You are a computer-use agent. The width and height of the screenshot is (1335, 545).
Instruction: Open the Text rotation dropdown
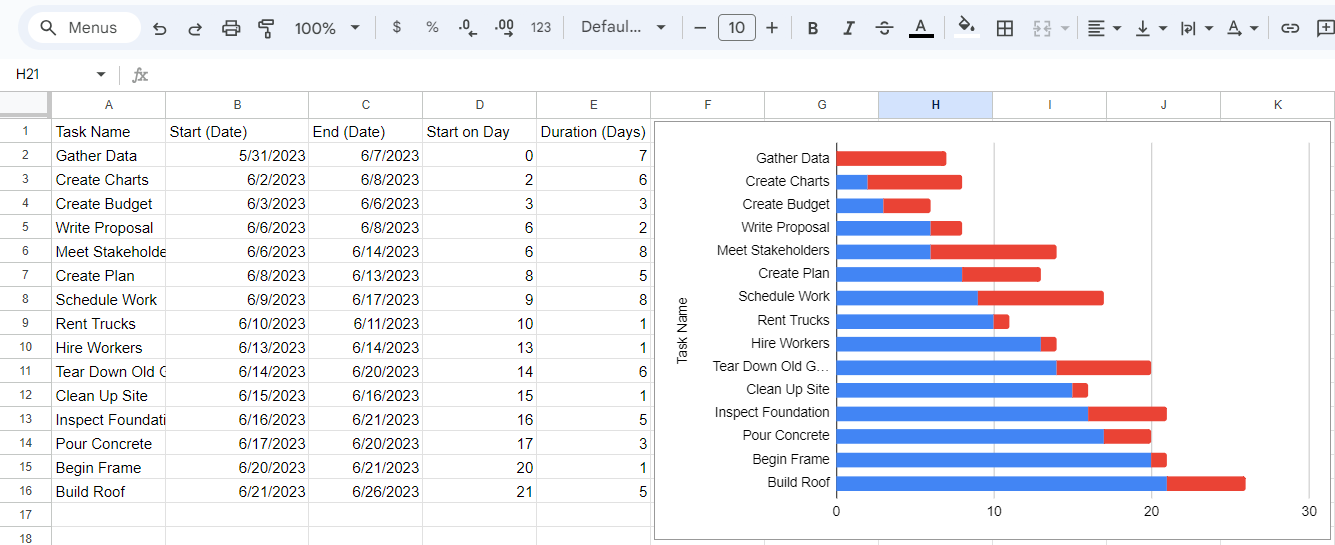tap(1243, 28)
